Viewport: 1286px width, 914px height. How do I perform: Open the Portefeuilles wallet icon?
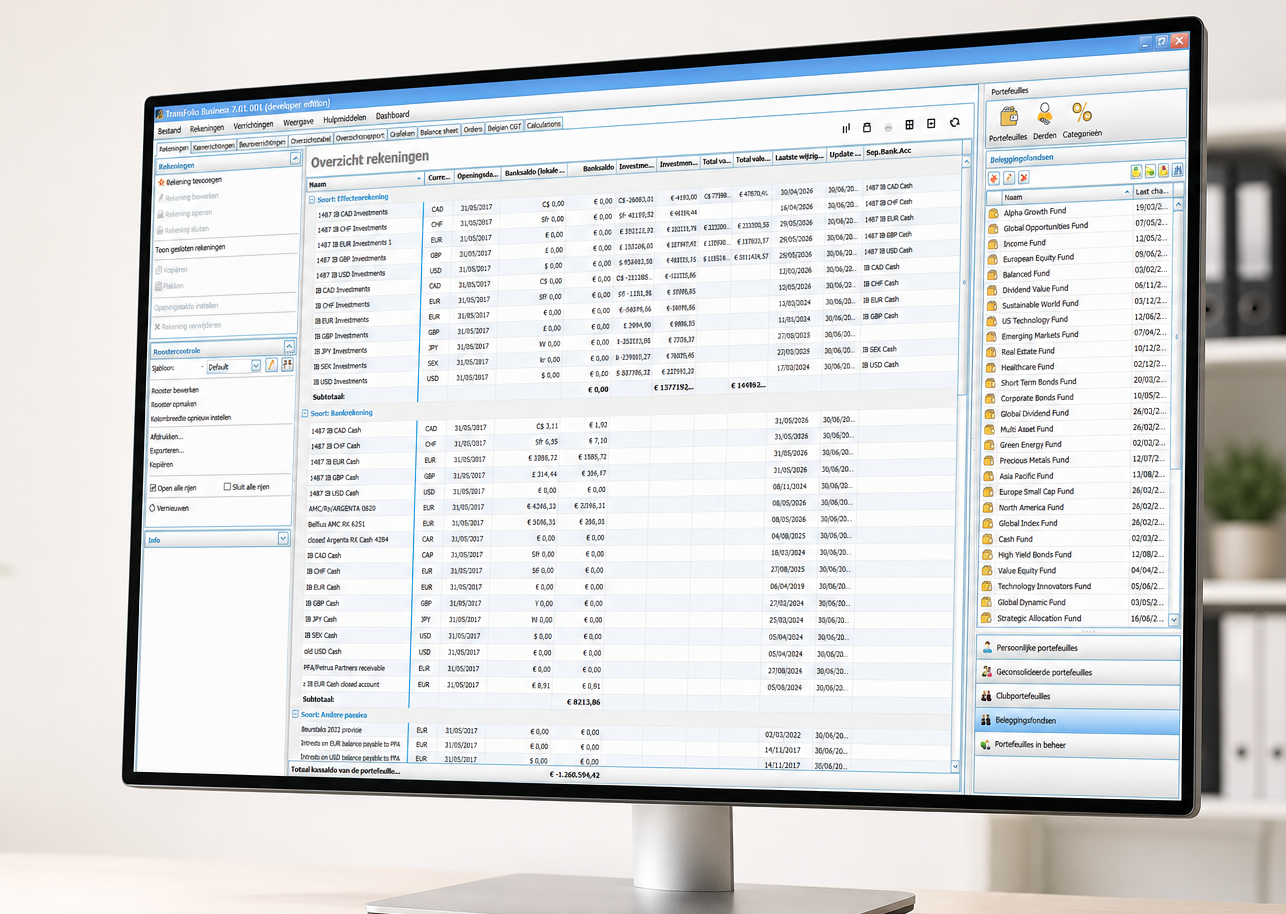coord(1008,118)
